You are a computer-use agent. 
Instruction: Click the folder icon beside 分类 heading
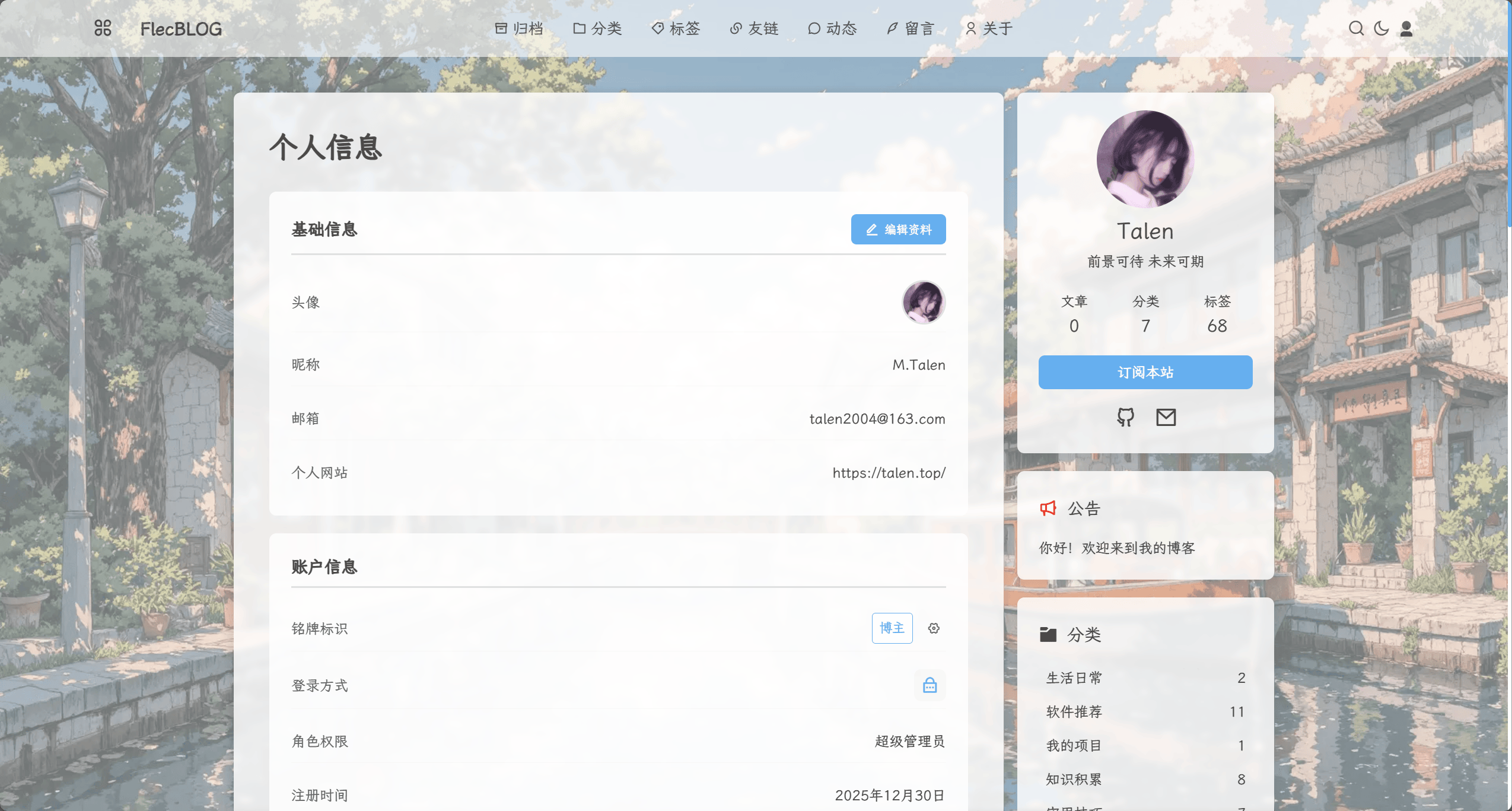(x=1048, y=634)
